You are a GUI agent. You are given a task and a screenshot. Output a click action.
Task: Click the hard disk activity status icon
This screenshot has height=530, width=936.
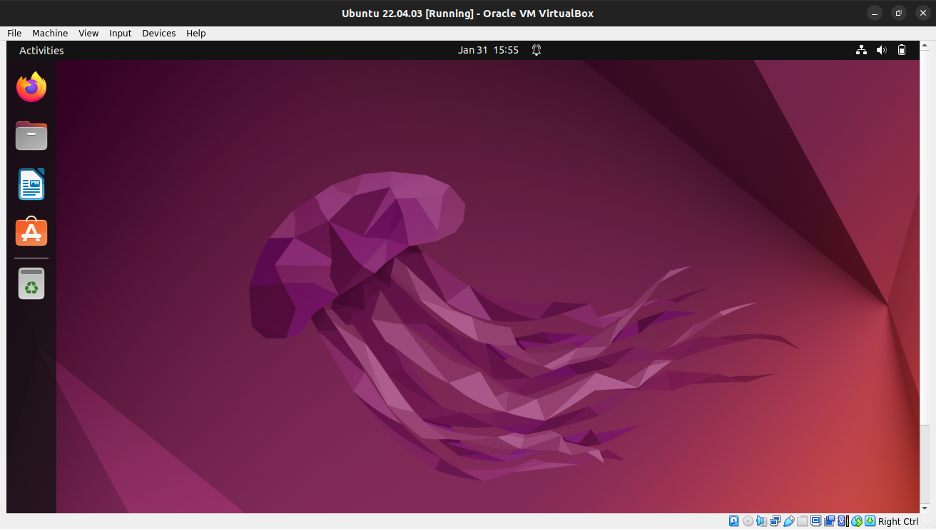click(x=734, y=521)
